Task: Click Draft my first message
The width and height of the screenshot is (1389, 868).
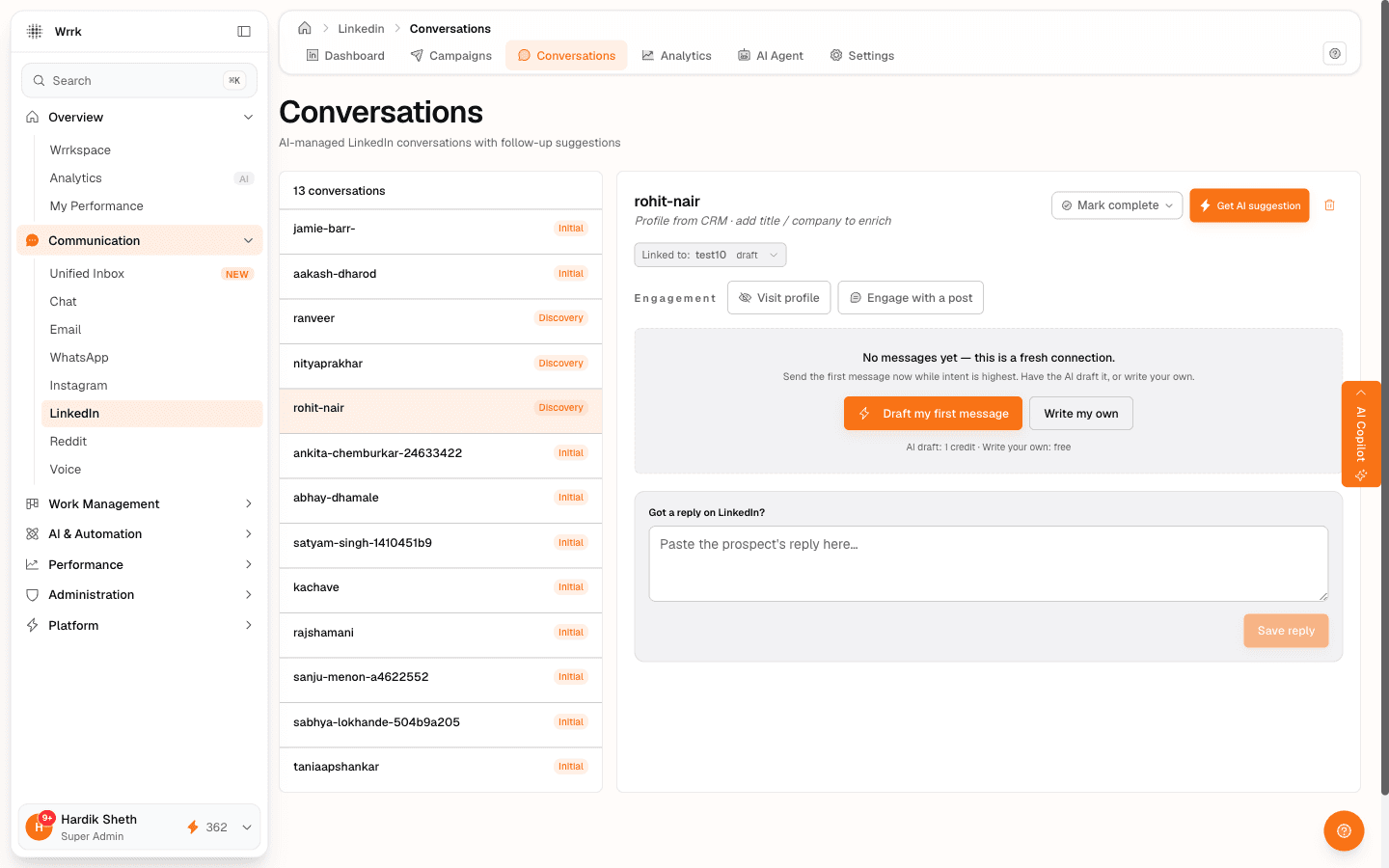Action: pyautogui.click(x=933, y=414)
